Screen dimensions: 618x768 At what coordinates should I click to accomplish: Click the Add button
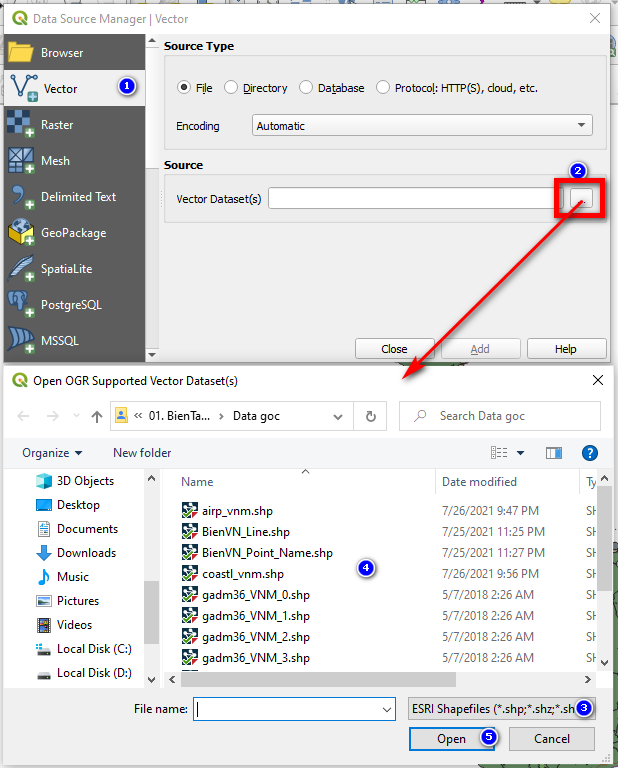tap(480, 349)
